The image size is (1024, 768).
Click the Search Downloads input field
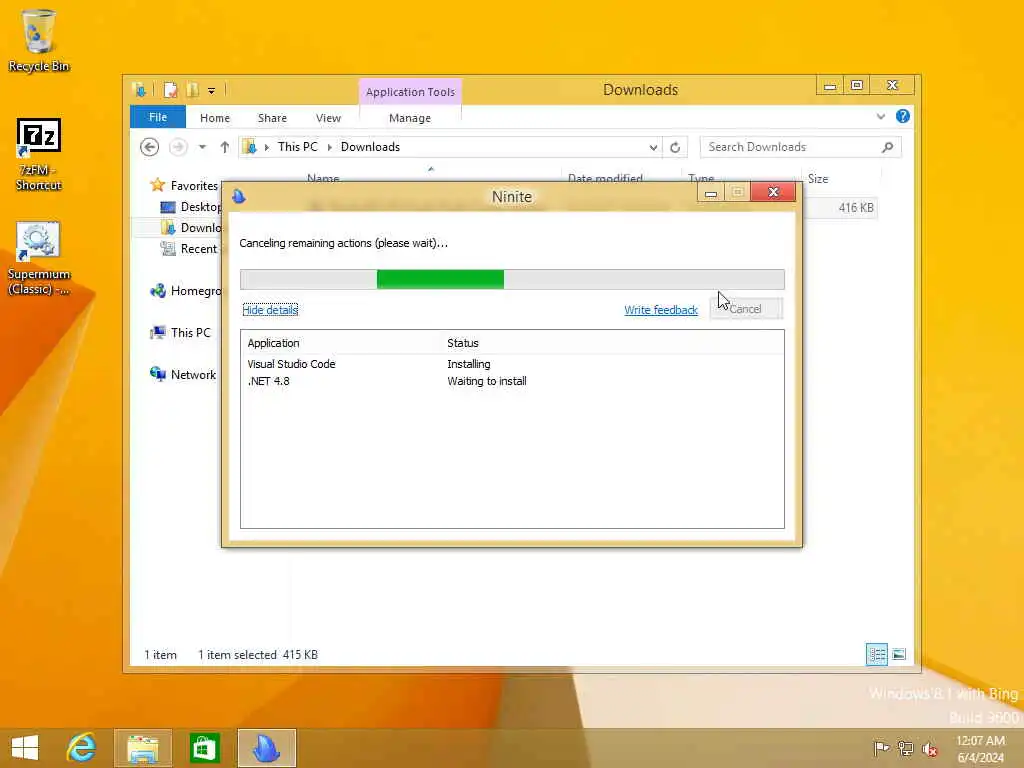click(792, 147)
